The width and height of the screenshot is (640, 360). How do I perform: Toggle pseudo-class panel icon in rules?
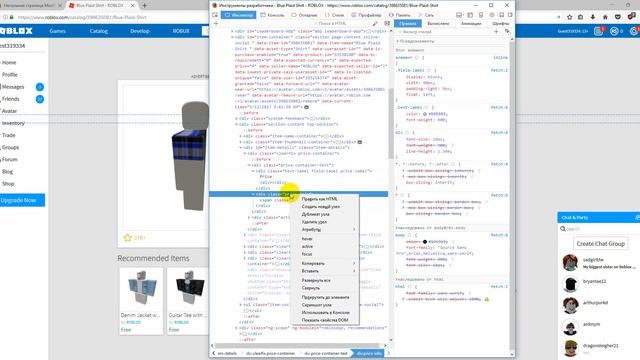click(x=507, y=31)
